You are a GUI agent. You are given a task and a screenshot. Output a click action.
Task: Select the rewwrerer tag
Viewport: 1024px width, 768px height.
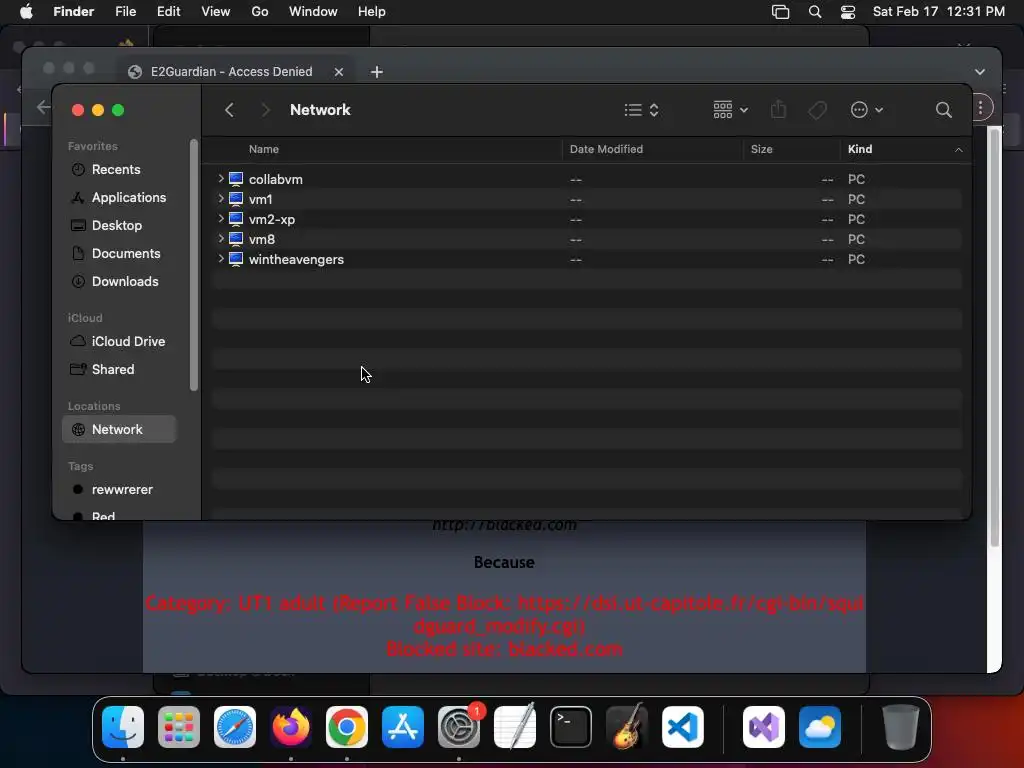119,490
